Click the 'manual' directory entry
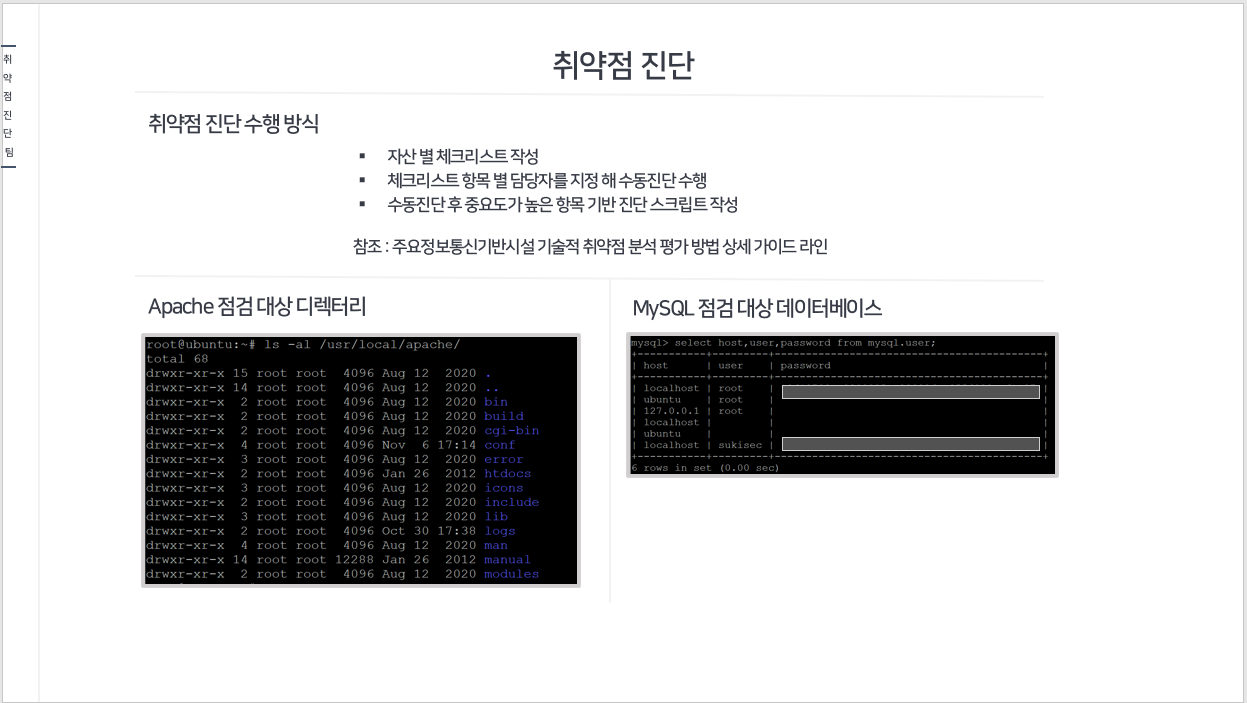1247x703 pixels. point(508,560)
